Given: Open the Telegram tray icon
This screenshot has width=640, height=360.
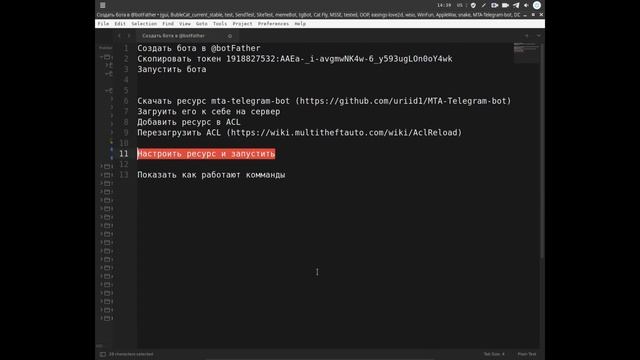Looking at the screenshot, I should click(516, 5).
